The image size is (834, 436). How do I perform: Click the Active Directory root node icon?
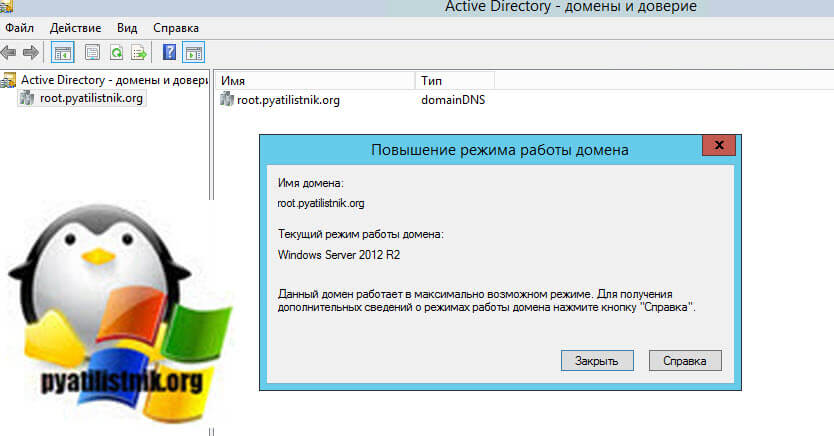pos(8,80)
